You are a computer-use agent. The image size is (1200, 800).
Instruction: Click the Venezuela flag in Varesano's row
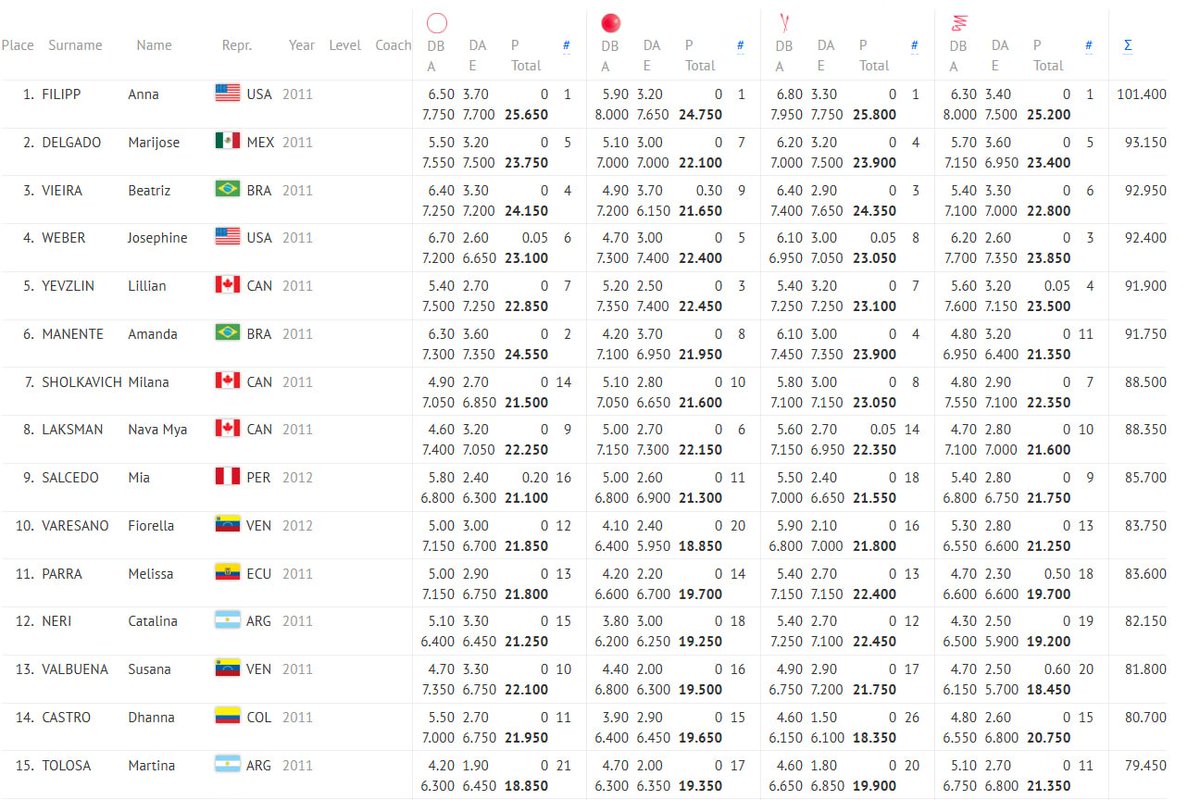228,525
